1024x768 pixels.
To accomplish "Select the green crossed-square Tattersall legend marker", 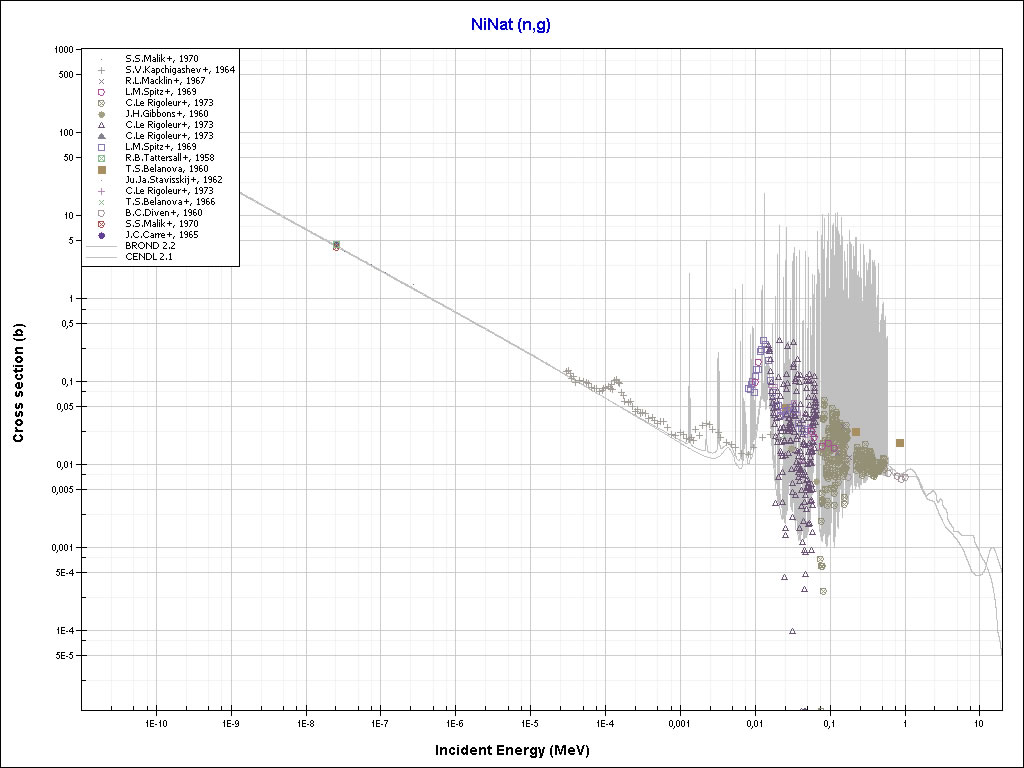I will coord(102,158).
